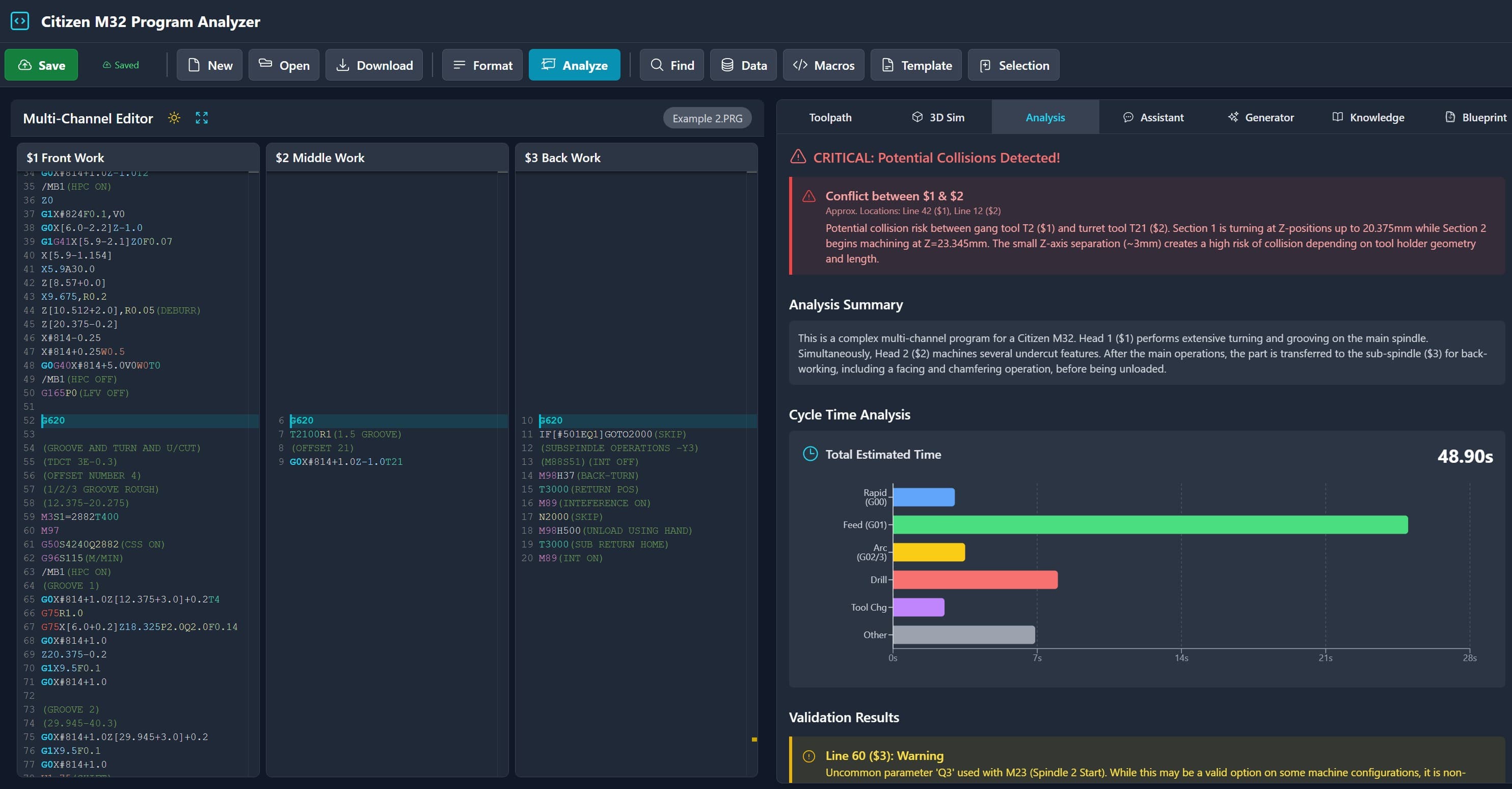Click line "M89(INTEFERENCE ON)" in $3
Image resolution: width=1512 pixels, height=789 pixels.
(595, 503)
